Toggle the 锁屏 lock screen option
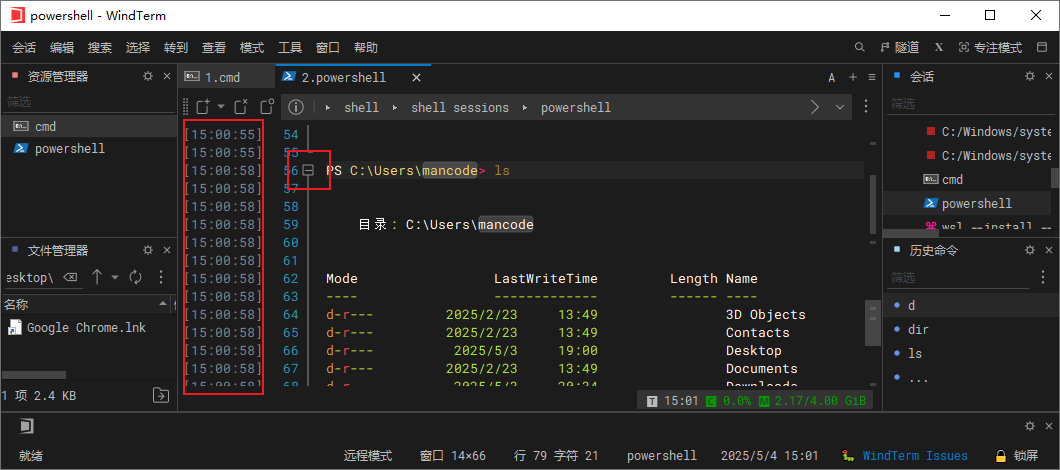Image resolution: width=1060 pixels, height=470 pixels. [x=1017, y=455]
